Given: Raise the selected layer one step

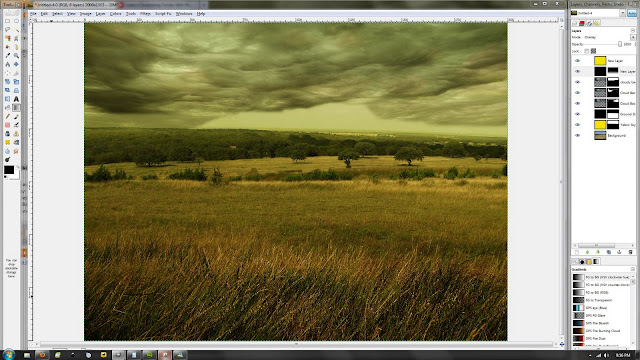Looking at the screenshot, I should pos(587,252).
